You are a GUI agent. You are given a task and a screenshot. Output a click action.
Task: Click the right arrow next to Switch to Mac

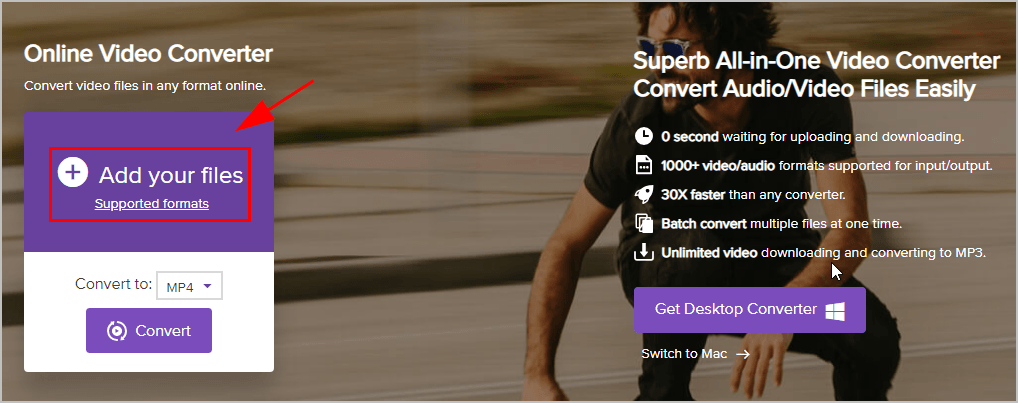click(x=743, y=354)
